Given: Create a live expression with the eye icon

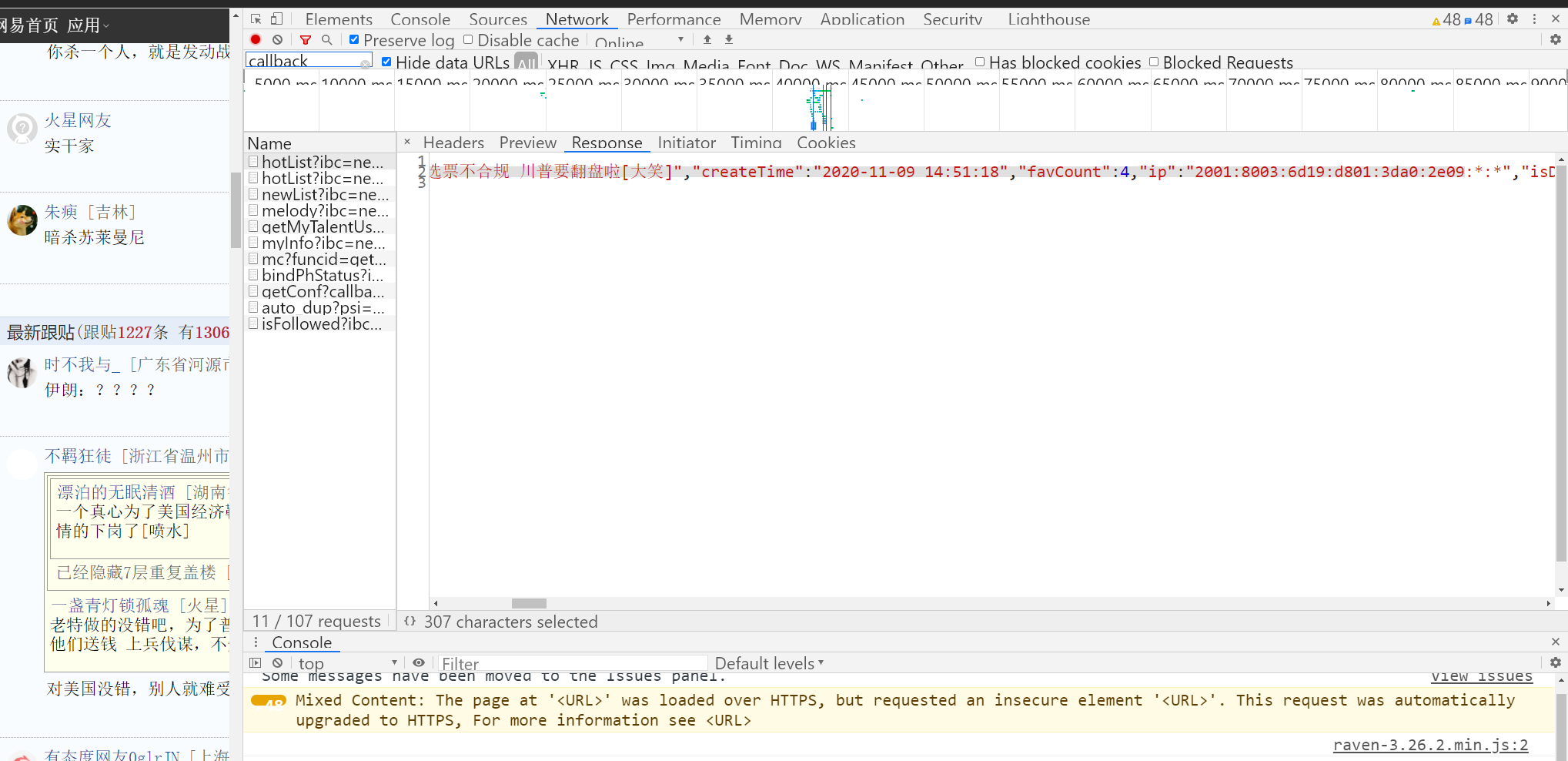Looking at the screenshot, I should [419, 662].
